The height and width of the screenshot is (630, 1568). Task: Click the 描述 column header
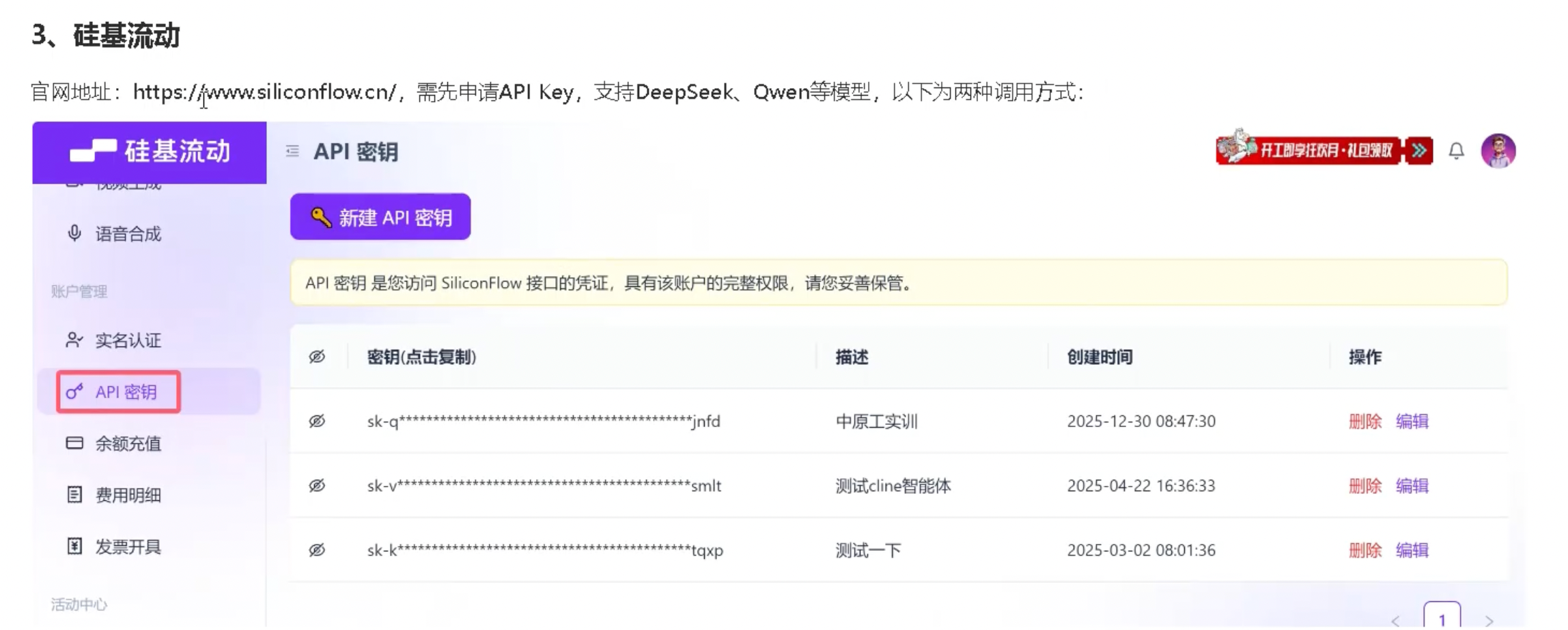click(x=852, y=357)
